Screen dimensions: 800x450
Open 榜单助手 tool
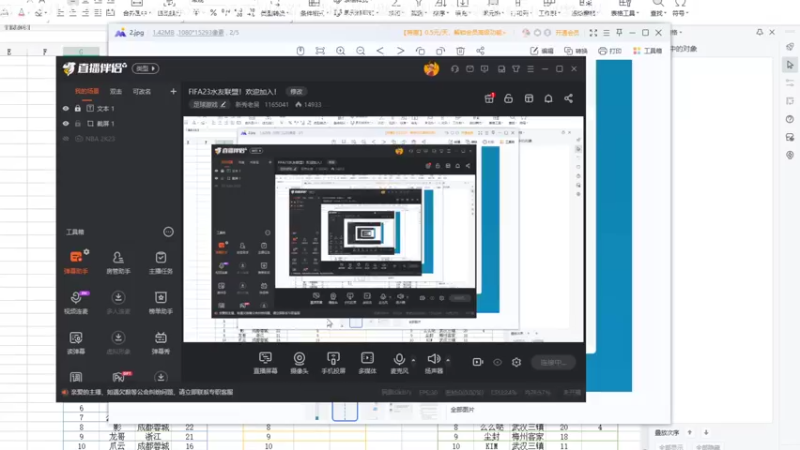(161, 302)
